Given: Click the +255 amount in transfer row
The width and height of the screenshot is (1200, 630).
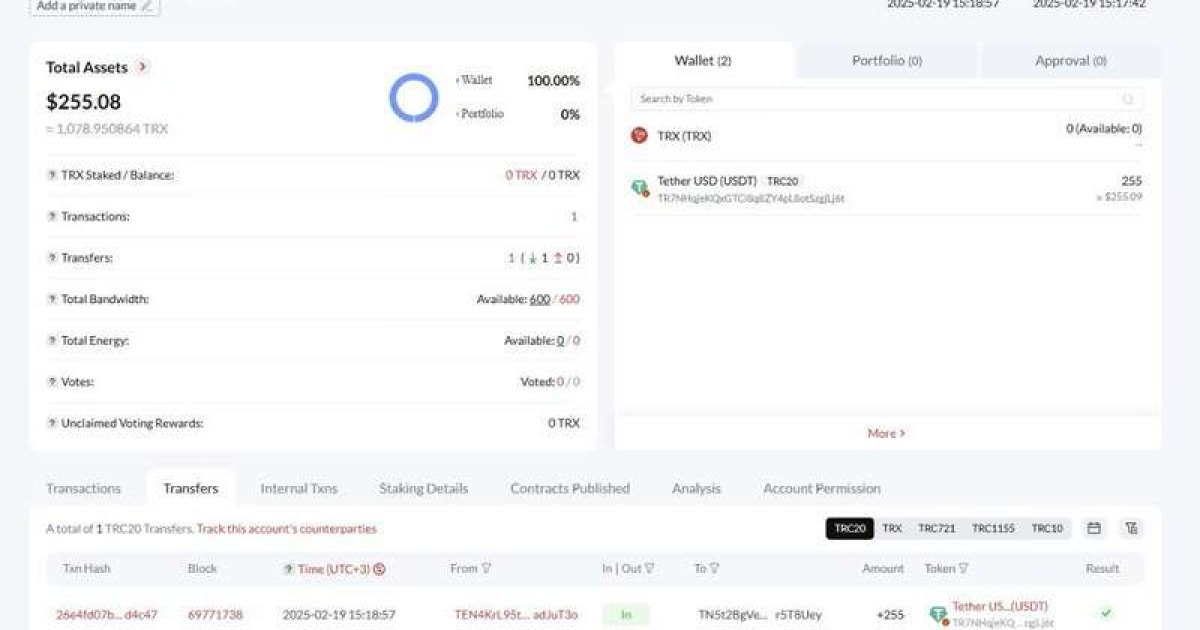Looking at the screenshot, I should click(890, 614).
